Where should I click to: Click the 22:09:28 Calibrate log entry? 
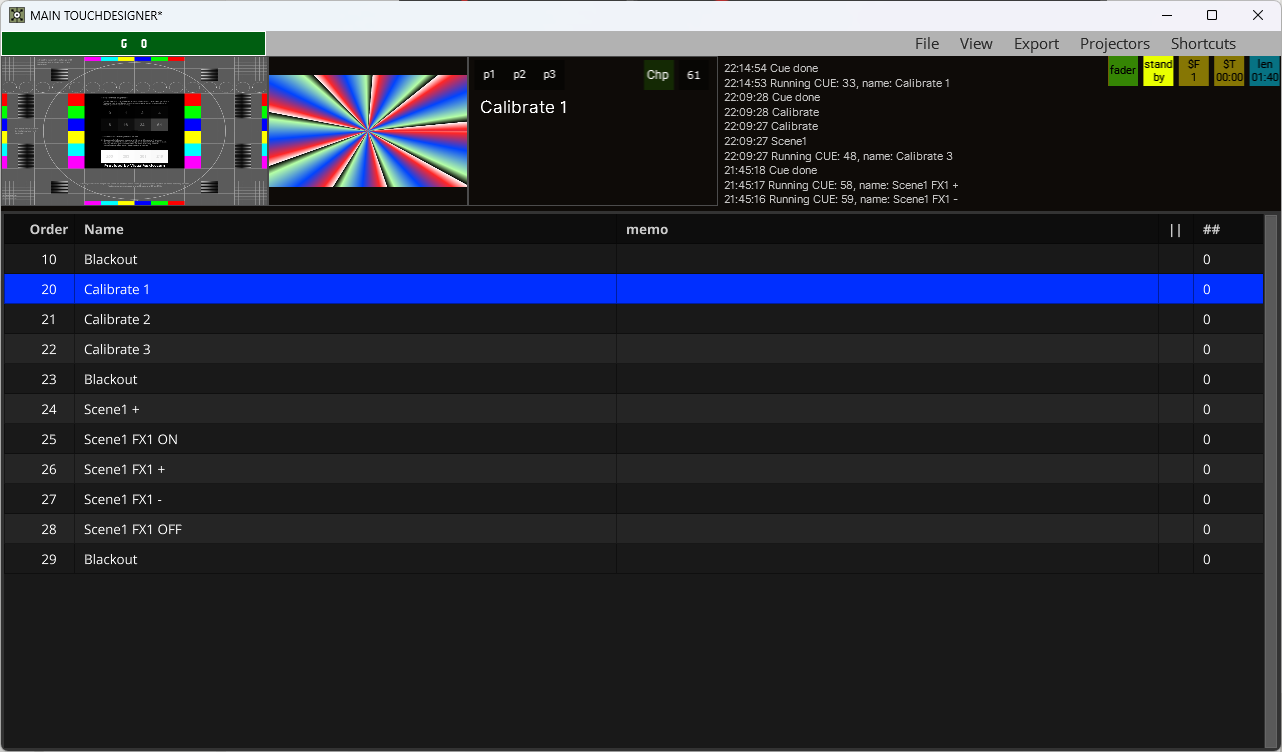pos(771,112)
